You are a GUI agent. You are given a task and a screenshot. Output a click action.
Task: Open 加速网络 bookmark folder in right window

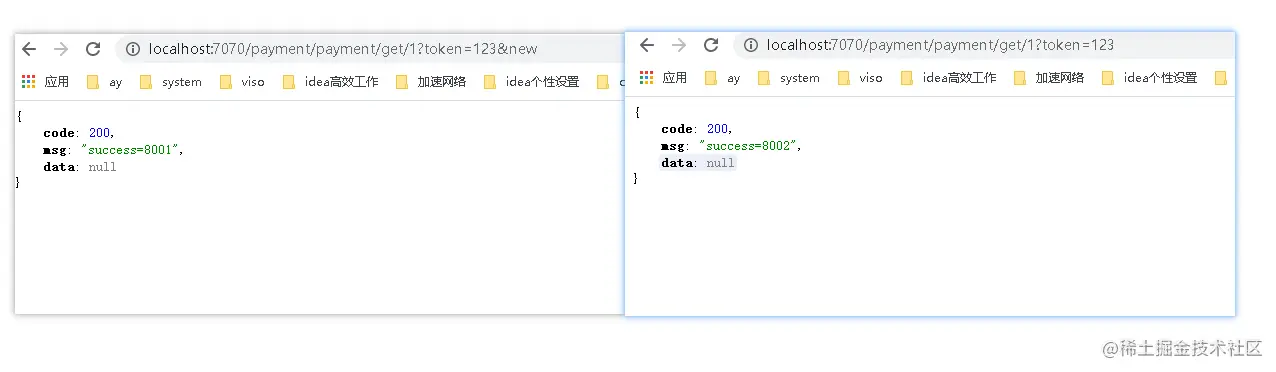coord(1049,78)
